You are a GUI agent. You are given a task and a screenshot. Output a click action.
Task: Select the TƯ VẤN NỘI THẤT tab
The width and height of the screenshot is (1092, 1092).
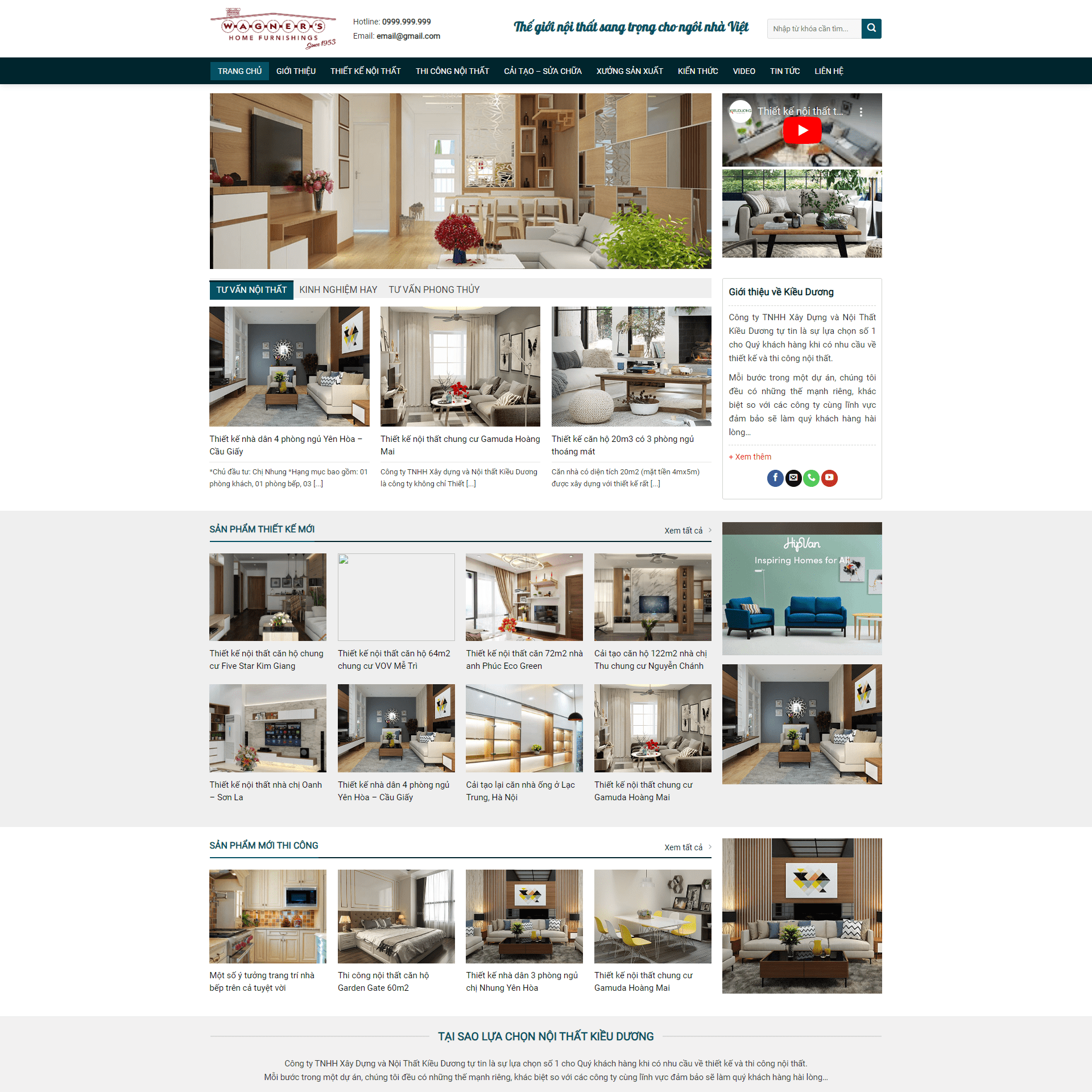coord(251,289)
